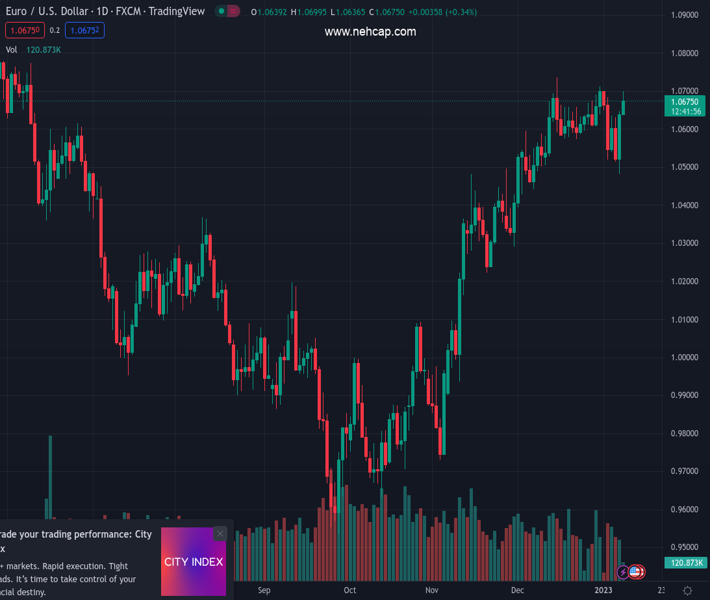
Task: Click the US flag economic event icon
Action: tap(636, 572)
